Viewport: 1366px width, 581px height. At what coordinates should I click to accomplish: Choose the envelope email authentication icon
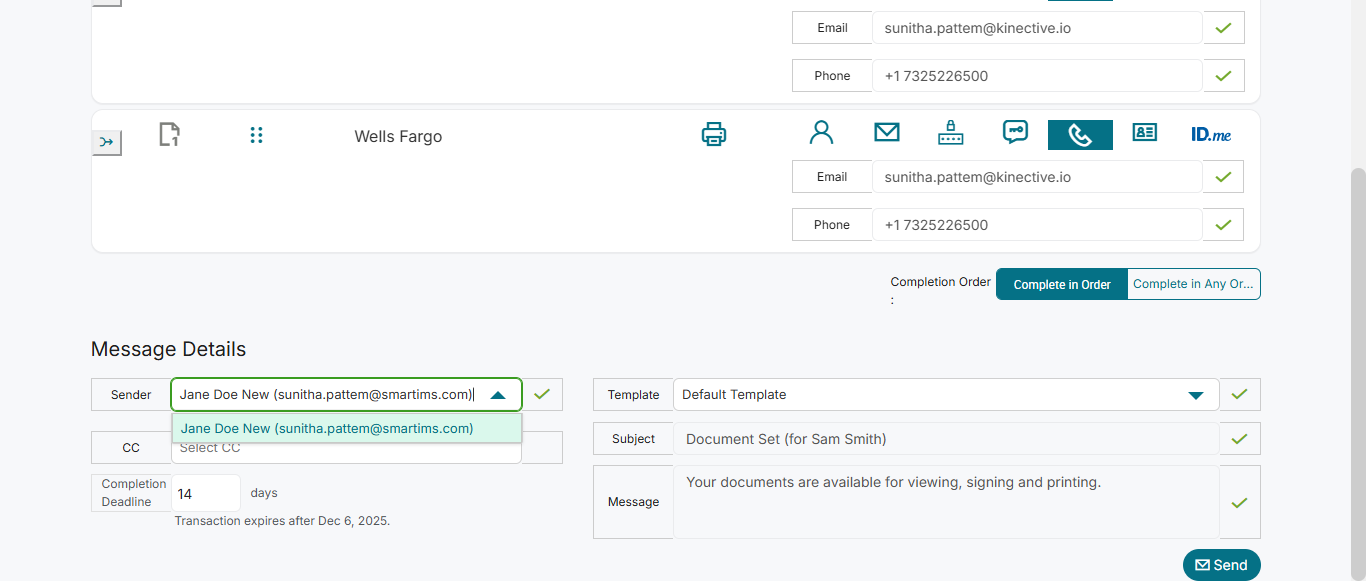point(886,133)
